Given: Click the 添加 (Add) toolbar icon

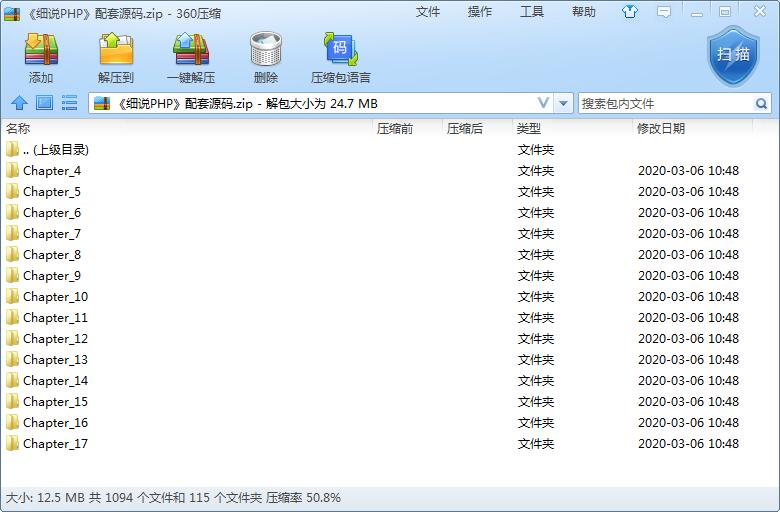Looking at the screenshot, I should 41,56.
